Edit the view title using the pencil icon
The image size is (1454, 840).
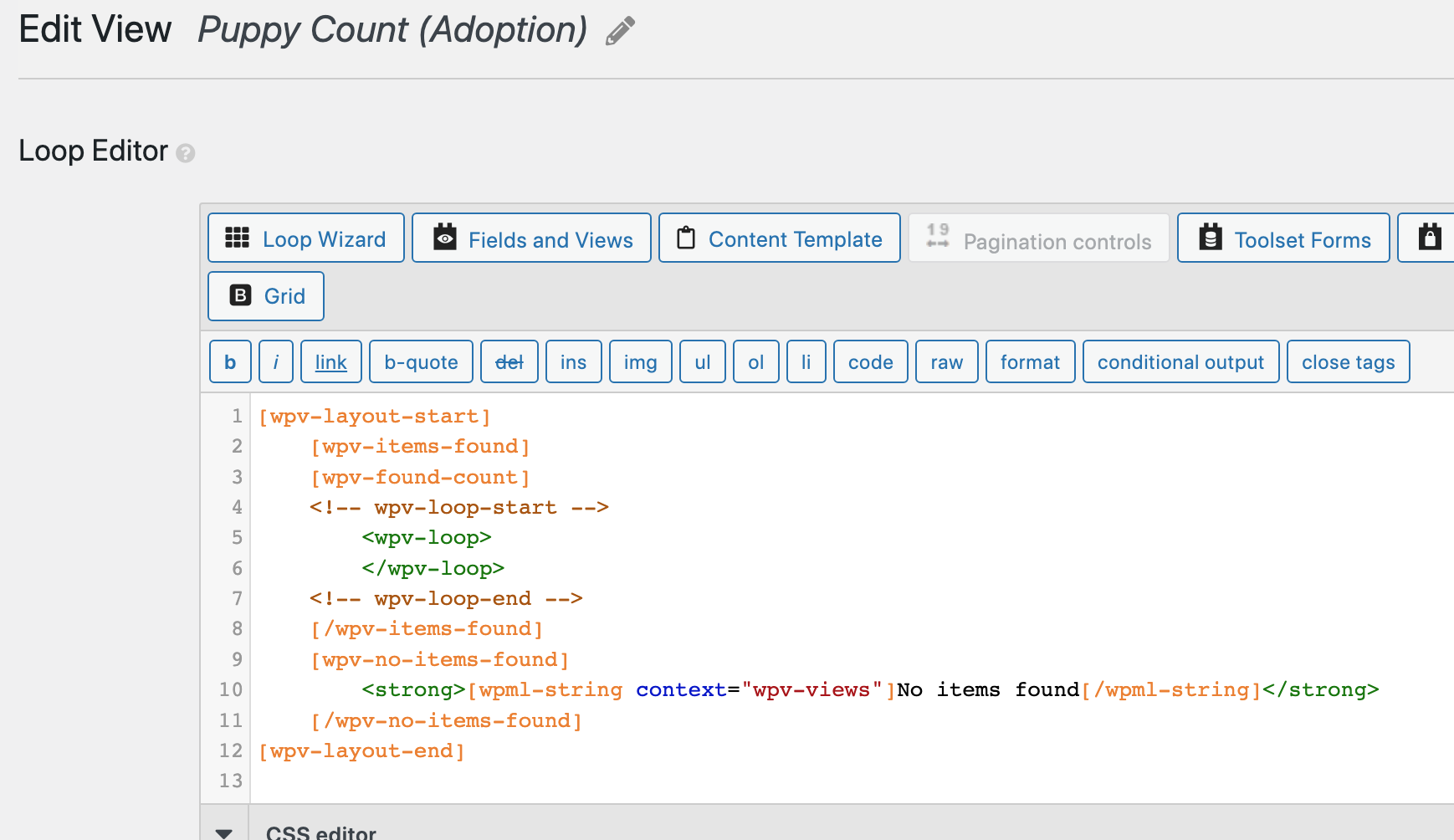[620, 31]
